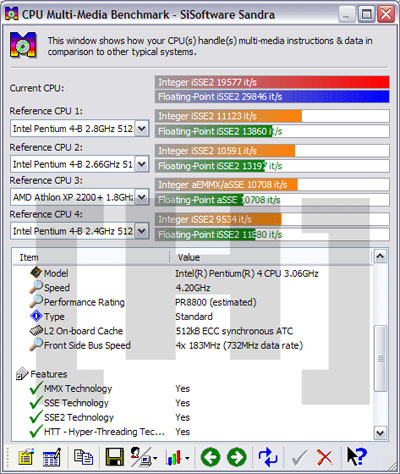Click the scrollbar down arrow in list
This screenshot has width=400, height=474.
380,433
